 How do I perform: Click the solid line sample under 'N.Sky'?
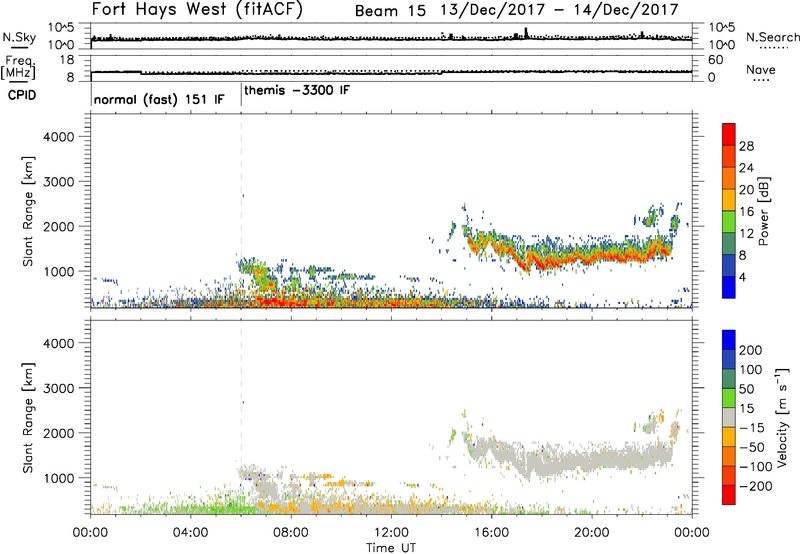click(19, 48)
